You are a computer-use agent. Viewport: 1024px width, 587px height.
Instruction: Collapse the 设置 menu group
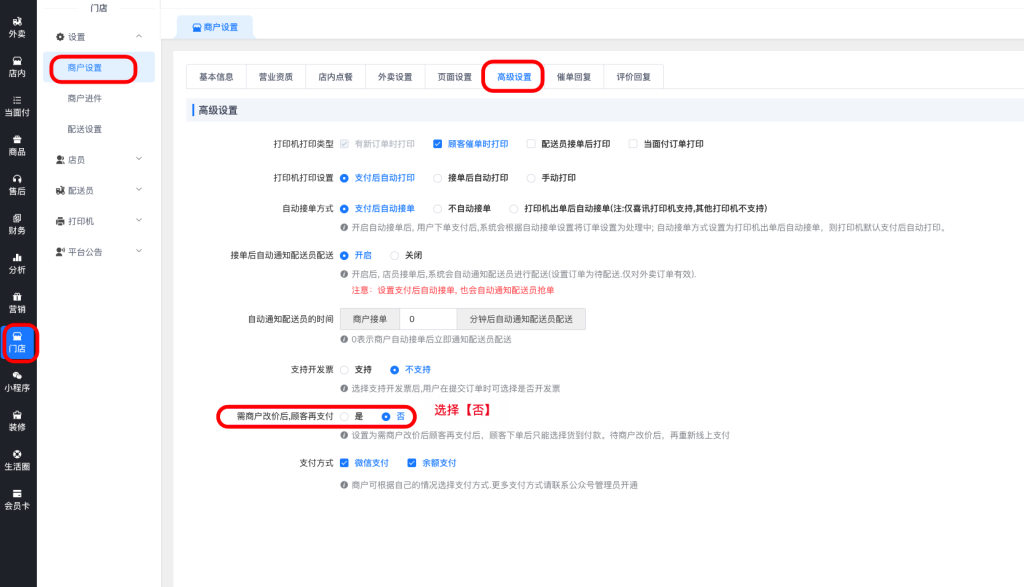click(x=98, y=37)
